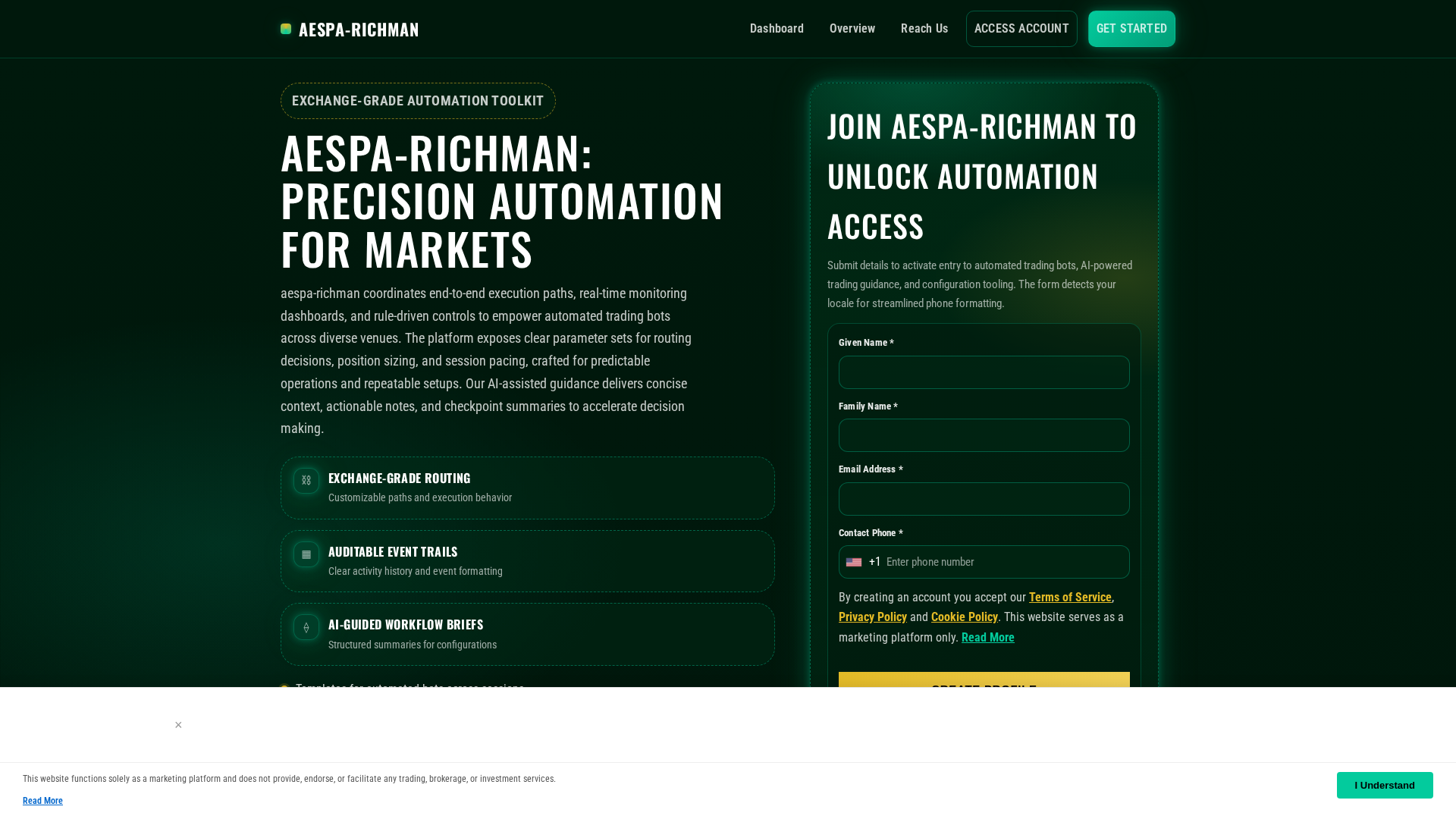The height and width of the screenshot is (819, 1456).
Task: Click the Exchange-Grade Automation Toolkit badge
Action: tap(418, 101)
